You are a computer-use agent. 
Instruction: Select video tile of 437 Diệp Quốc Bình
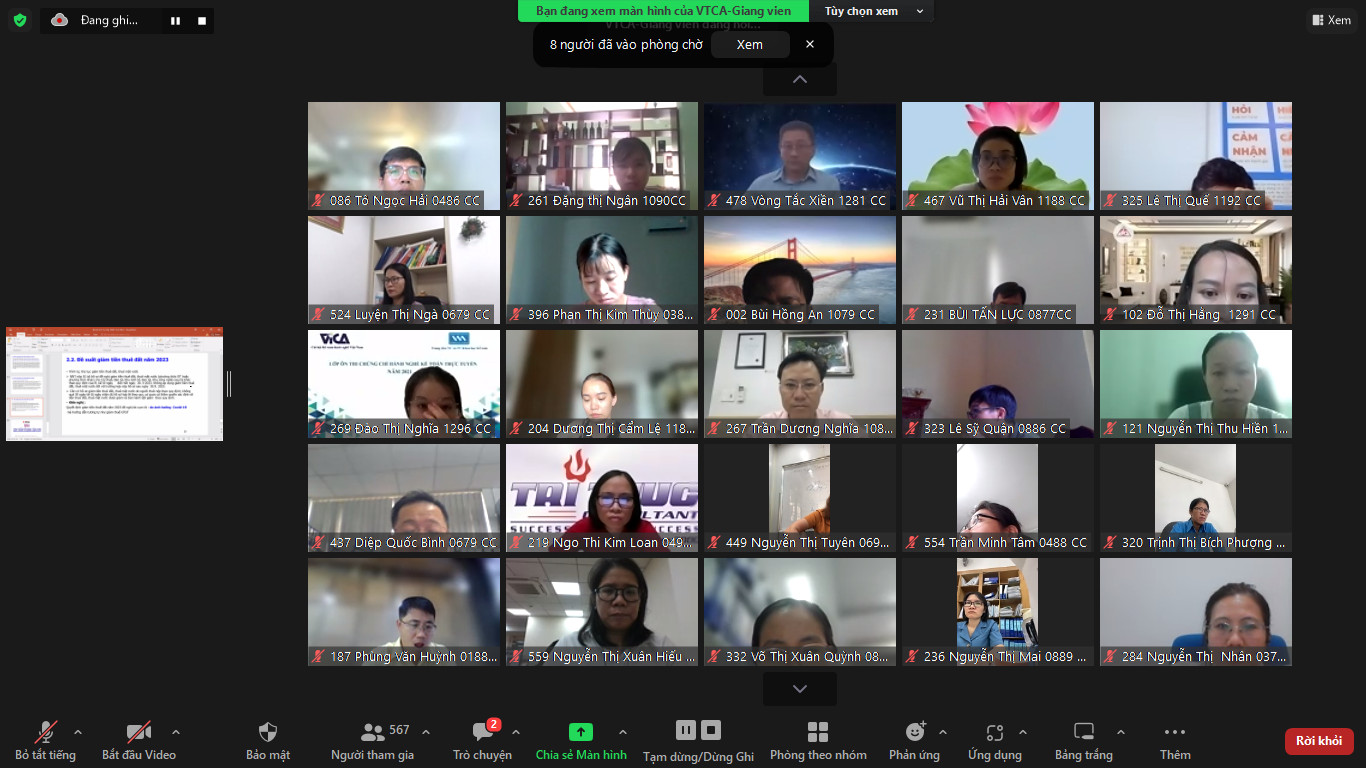(404, 498)
